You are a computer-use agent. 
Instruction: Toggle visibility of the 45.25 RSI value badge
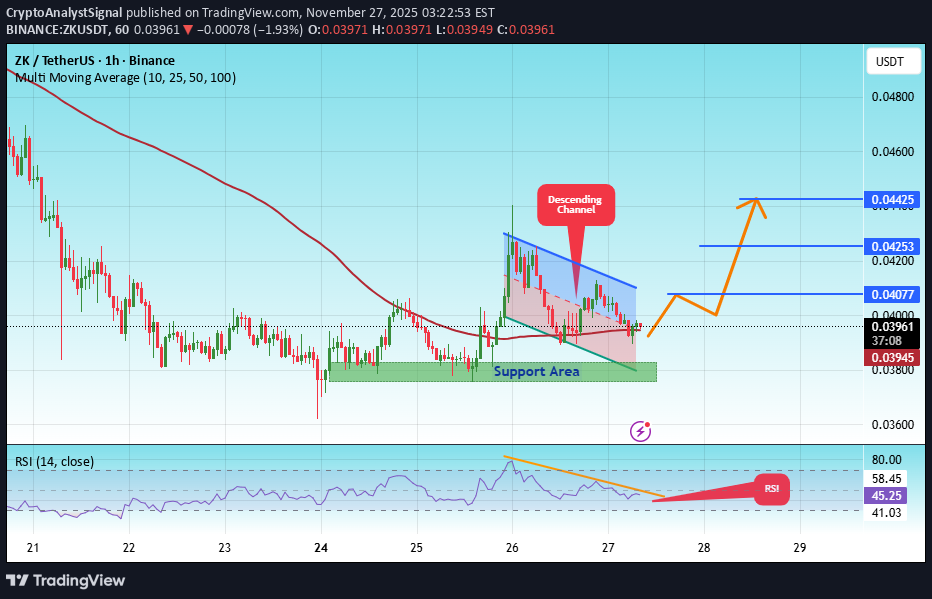[885, 496]
